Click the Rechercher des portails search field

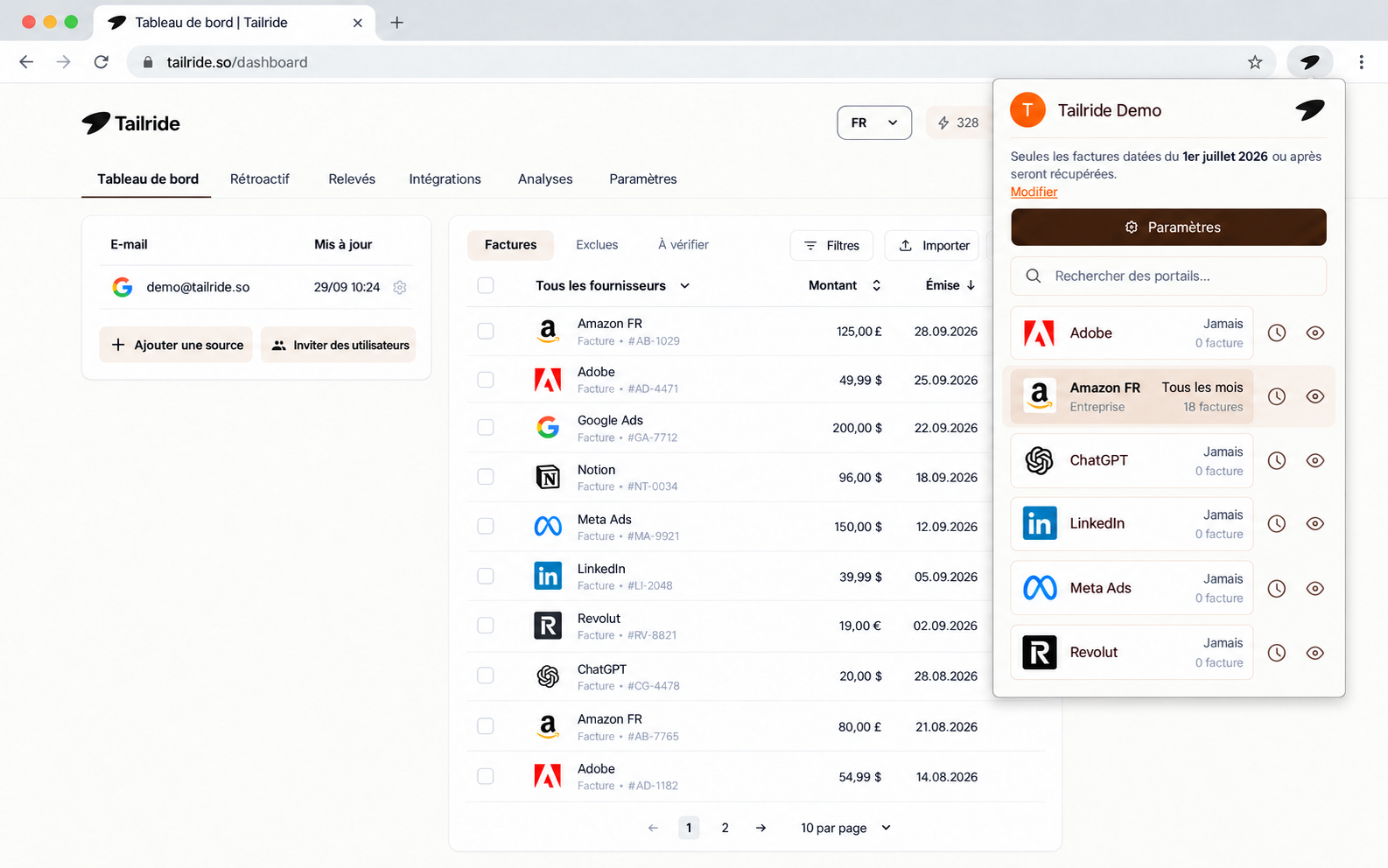(x=1168, y=276)
